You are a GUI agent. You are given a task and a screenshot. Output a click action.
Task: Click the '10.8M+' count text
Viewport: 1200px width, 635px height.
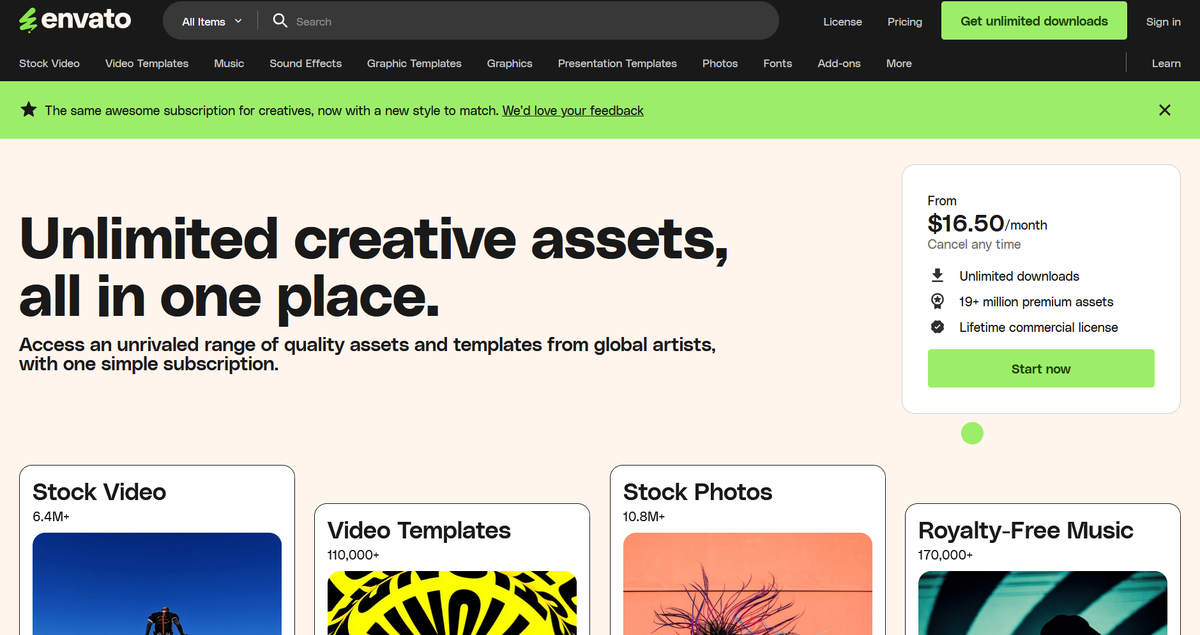644,516
